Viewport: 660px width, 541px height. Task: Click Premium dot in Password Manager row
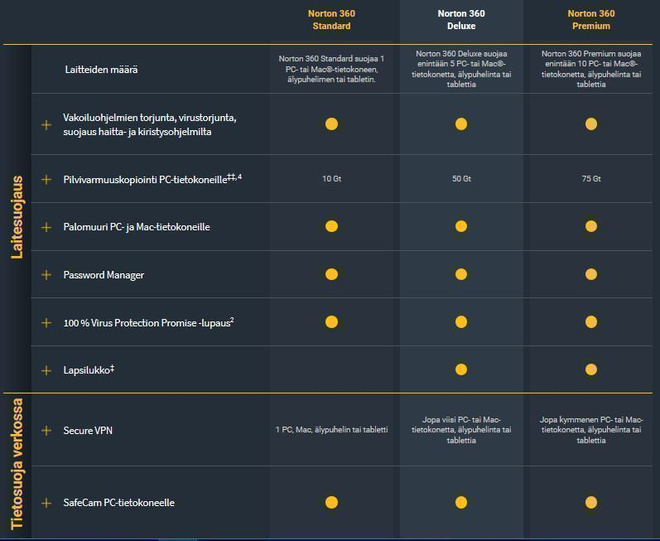591,274
